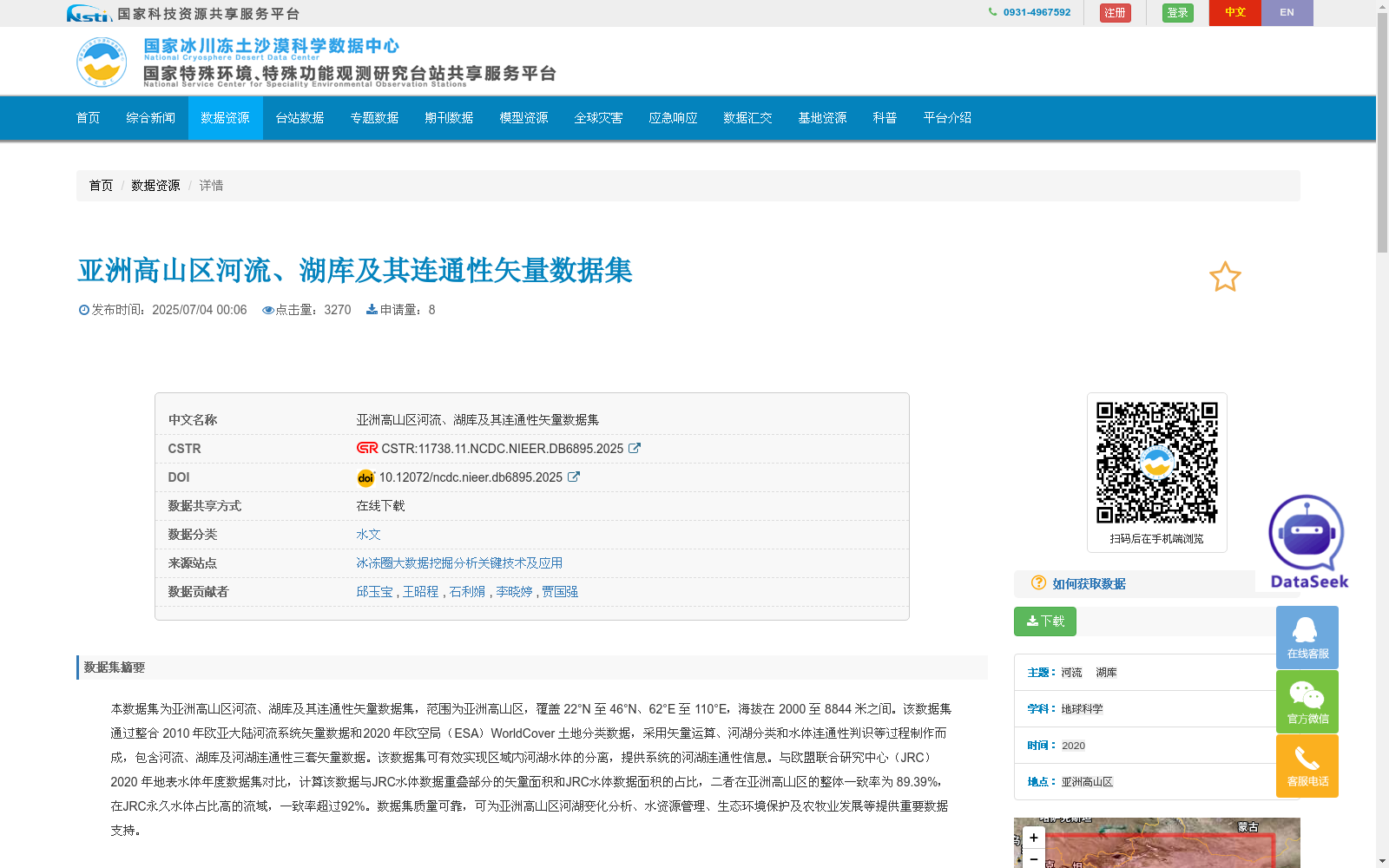Click the vertical page scrollbar thumb
Image resolution: width=1389 pixels, height=868 pixels.
[1382, 132]
